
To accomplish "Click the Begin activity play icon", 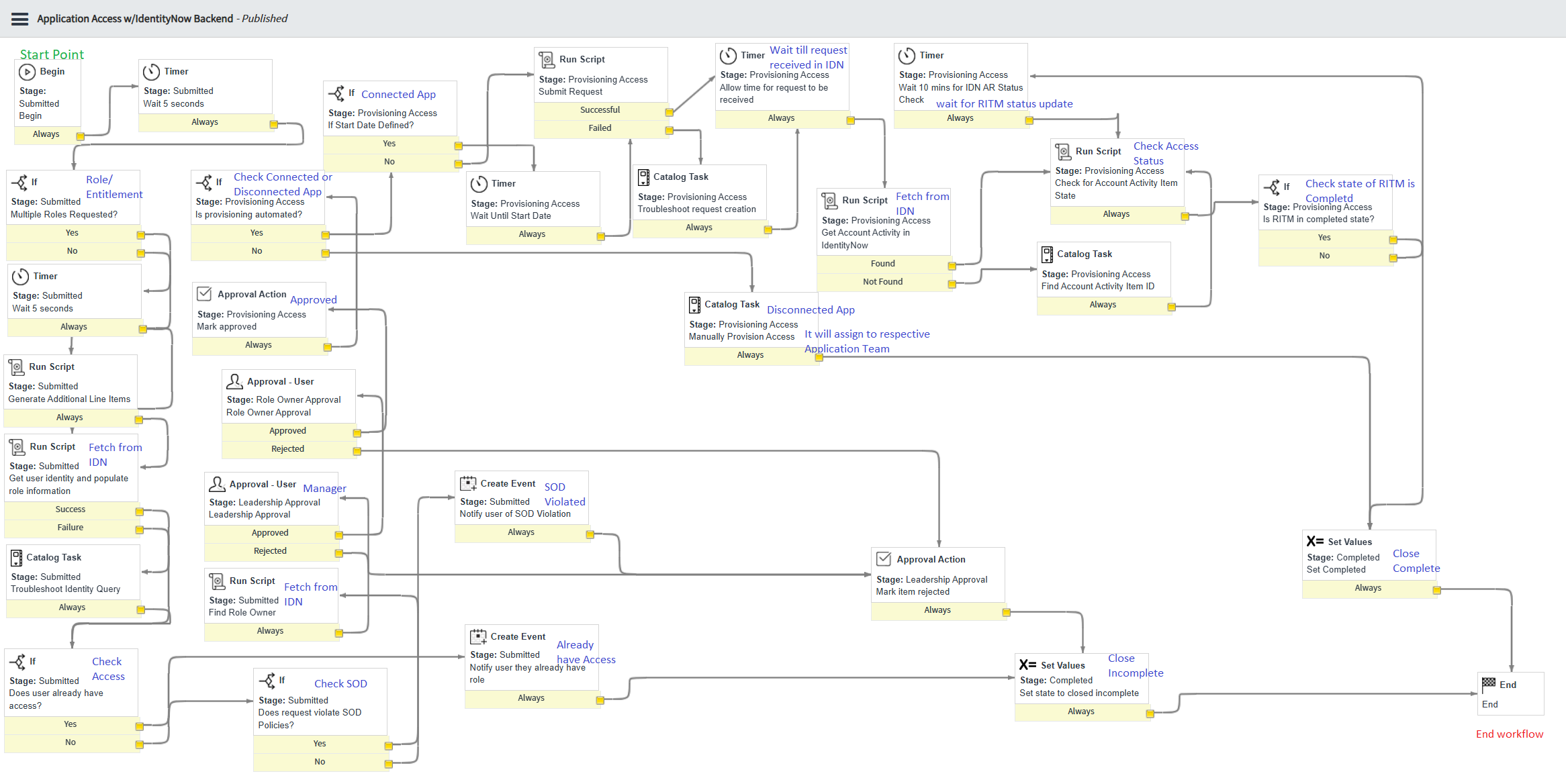I will [27, 72].
